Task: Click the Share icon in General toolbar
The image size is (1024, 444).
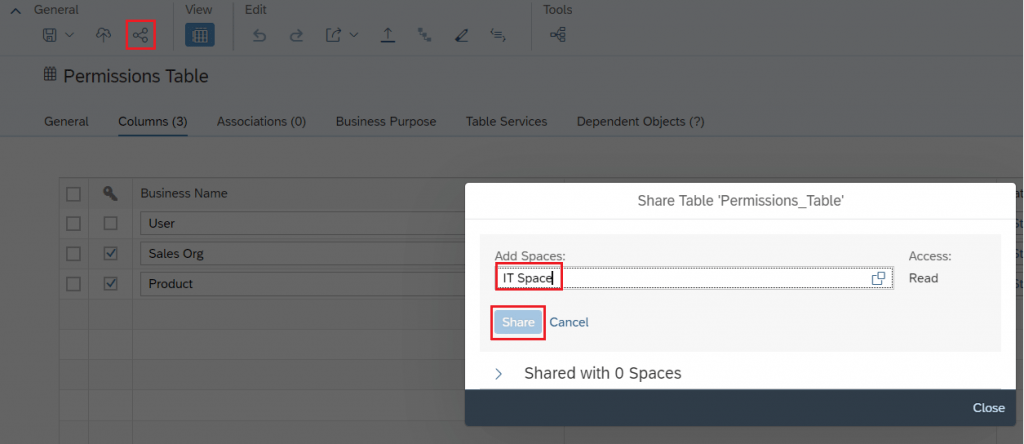Action: [140, 35]
